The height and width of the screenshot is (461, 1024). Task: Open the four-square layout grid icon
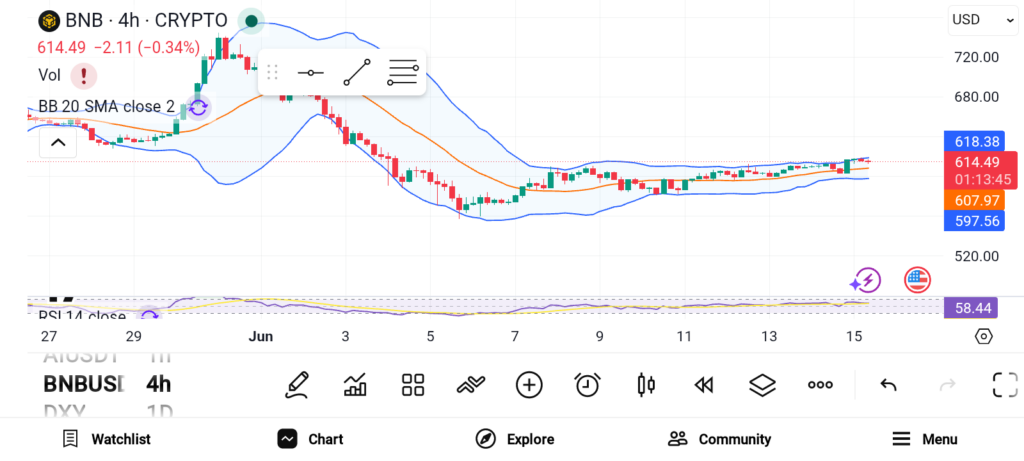[x=413, y=385]
